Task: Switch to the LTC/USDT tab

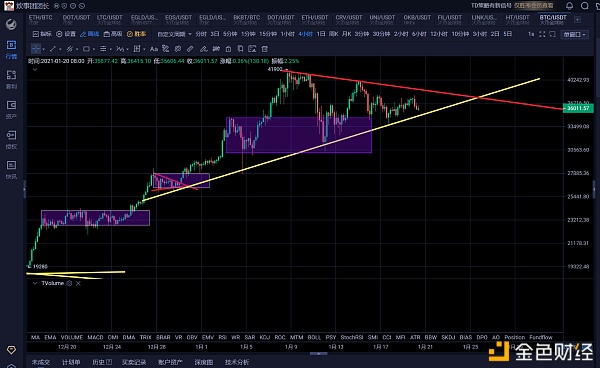Action: click(109, 19)
